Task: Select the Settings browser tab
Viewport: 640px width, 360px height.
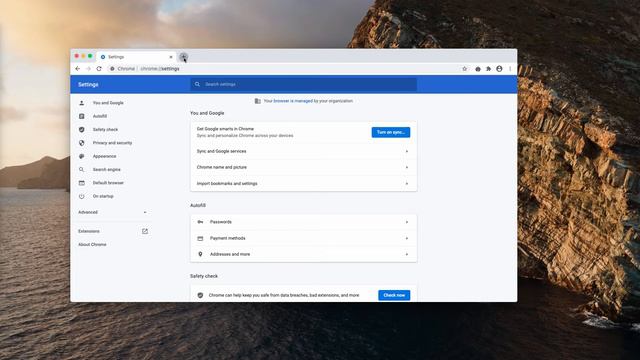Action: (x=136, y=57)
